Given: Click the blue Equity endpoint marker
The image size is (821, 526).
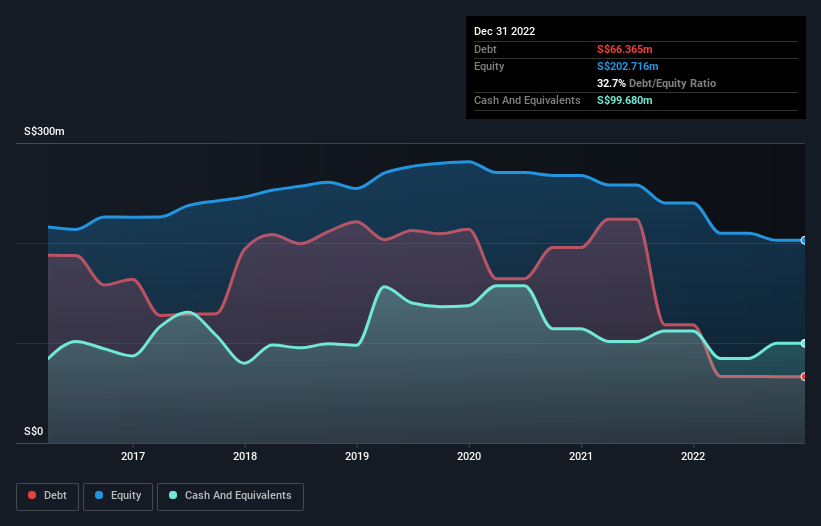Looking at the screenshot, I should coord(804,240).
